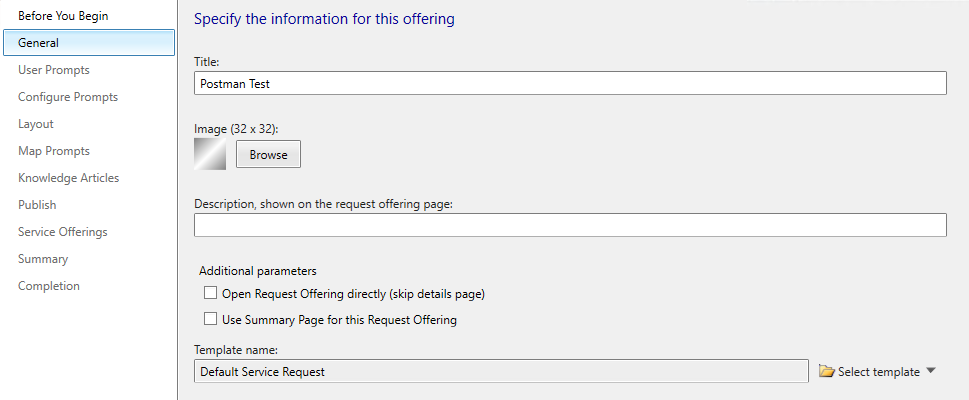Expand the Select template dropdown arrow
The width and height of the screenshot is (969, 400).
point(931,371)
